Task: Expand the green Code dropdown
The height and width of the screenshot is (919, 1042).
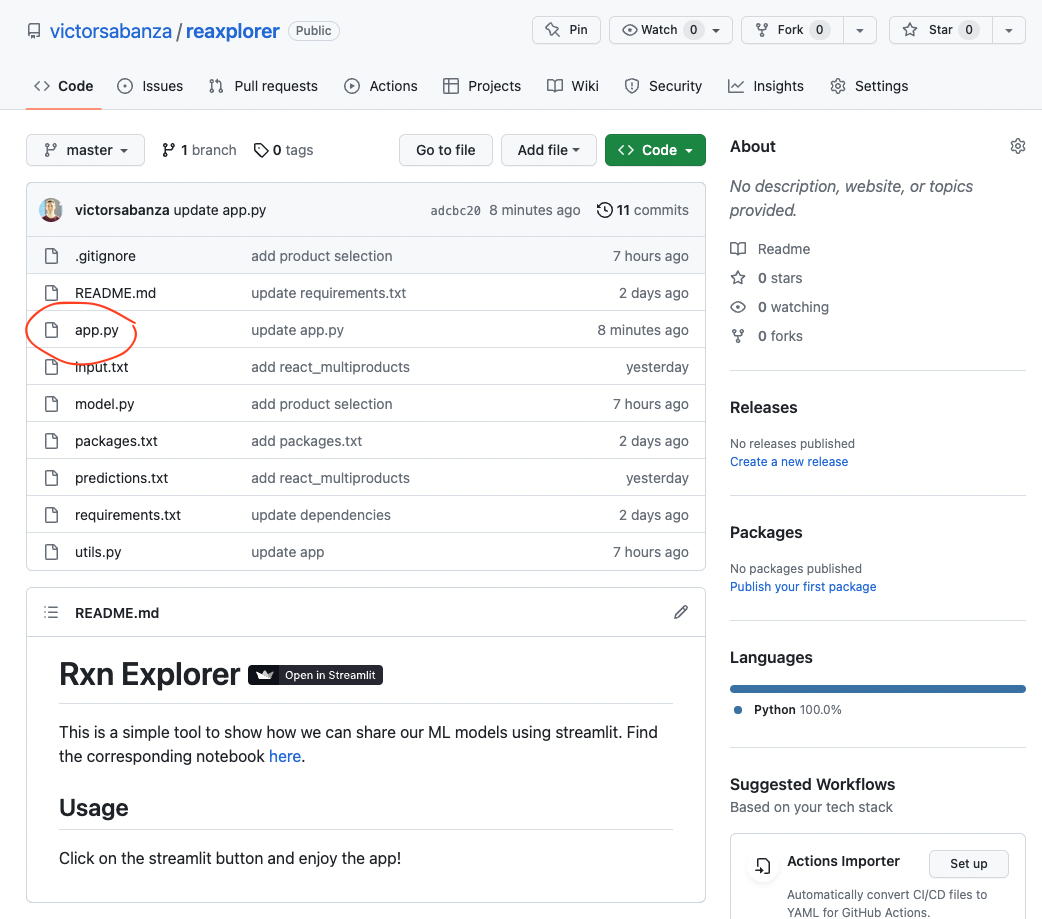Action: pyautogui.click(x=655, y=150)
